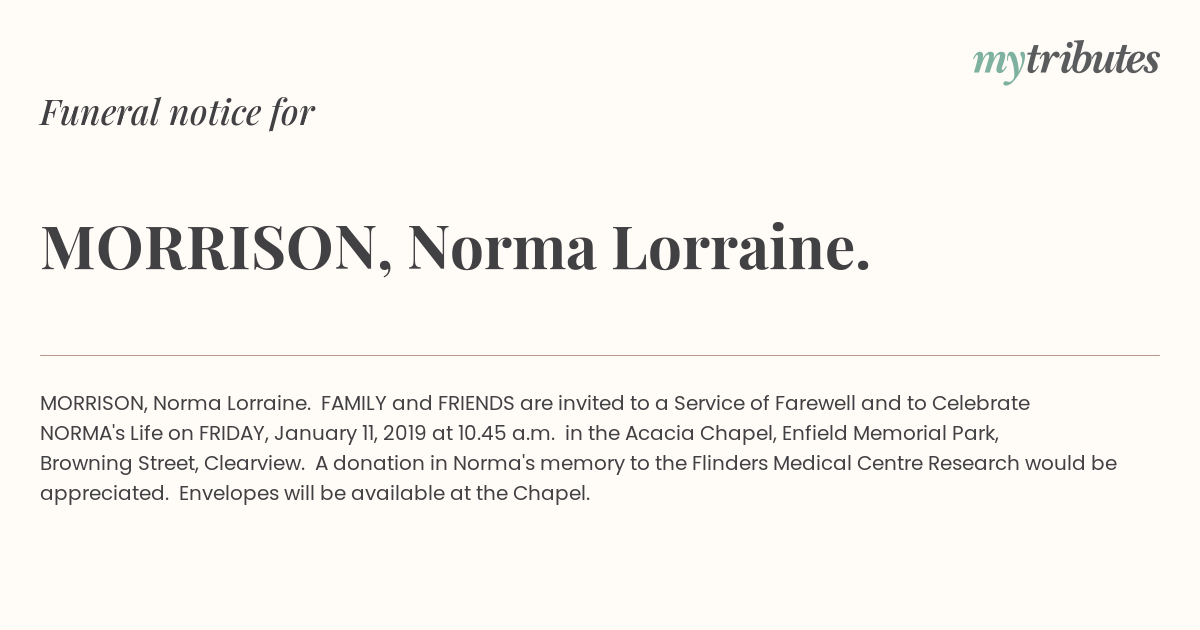Click the word 'Norma' in the title
The width and height of the screenshot is (1200, 630).
502,247
